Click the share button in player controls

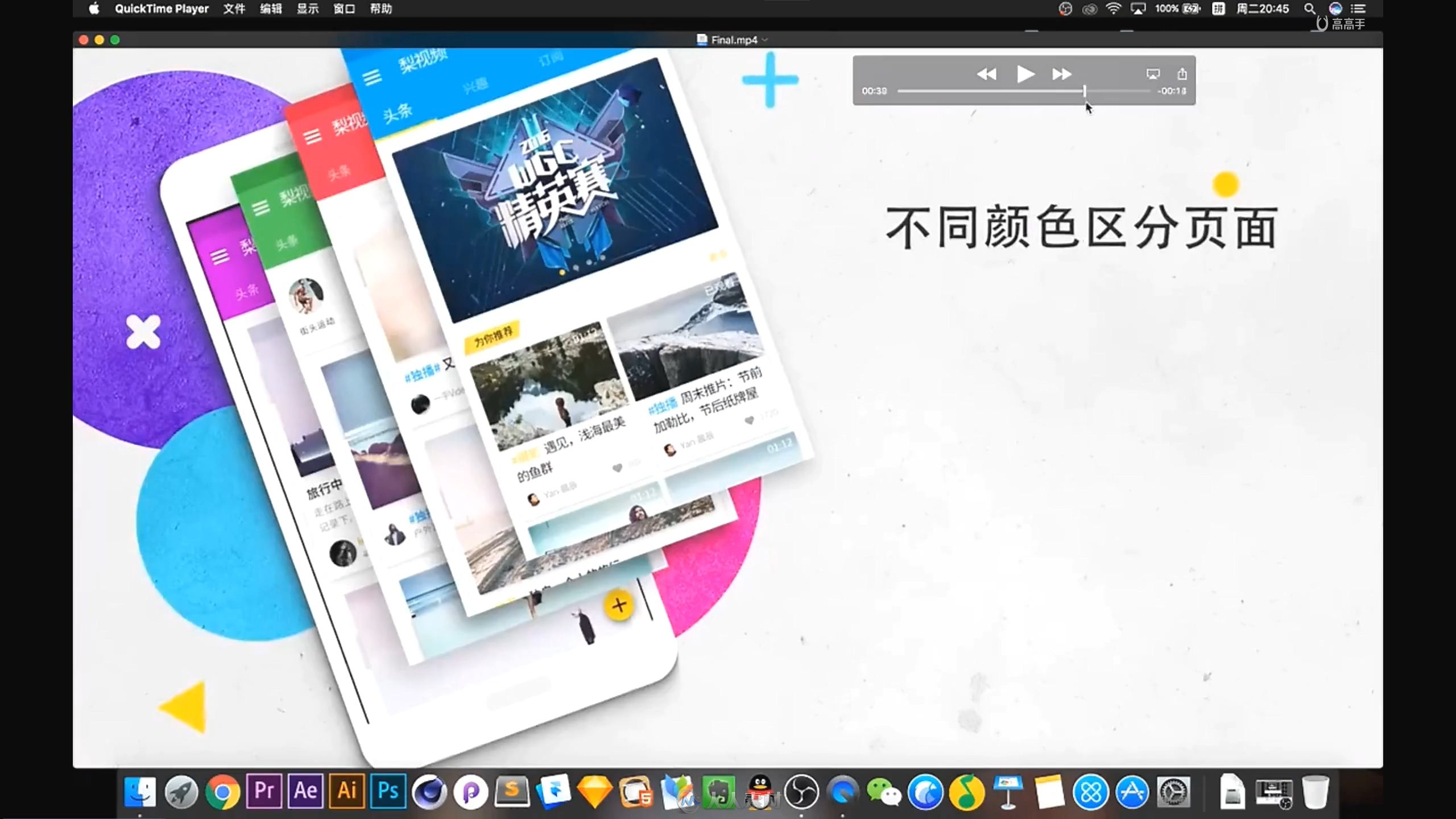1182,74
